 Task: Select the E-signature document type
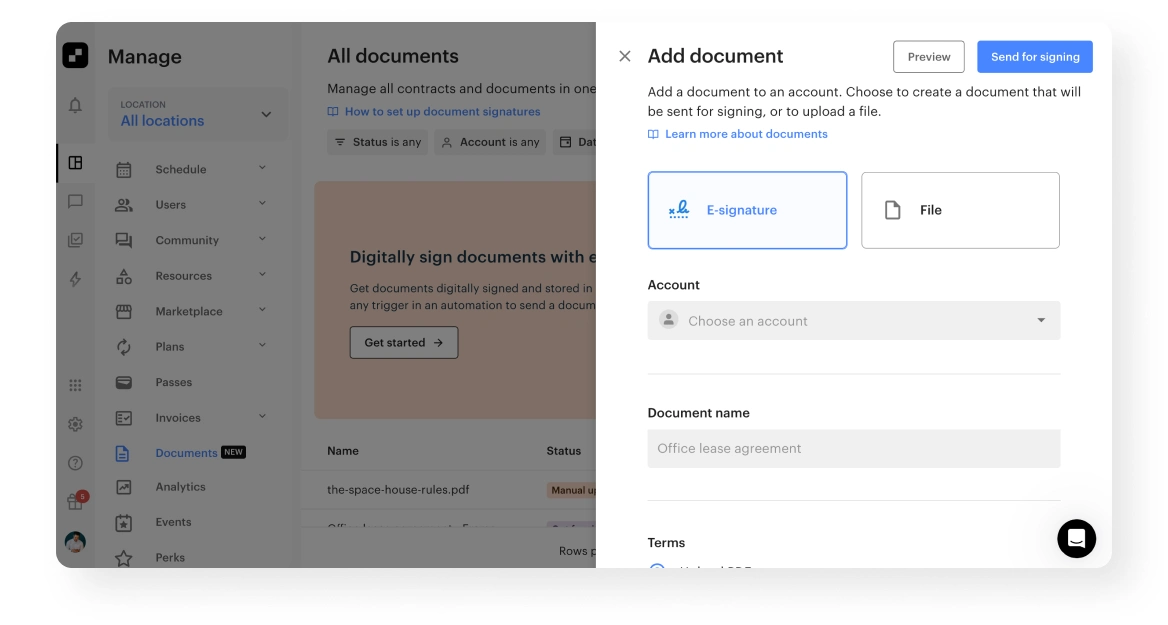point(747,210)
